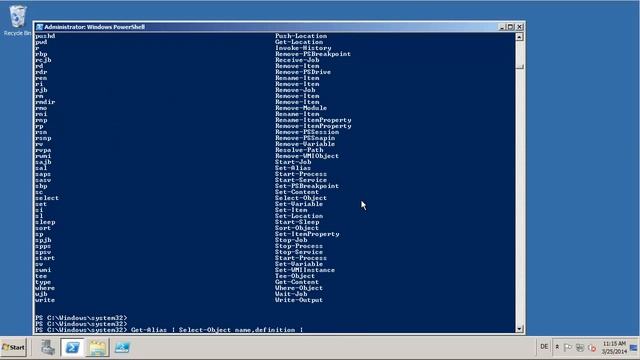Click the 'Receive-Job' entry
The image size is (640, 360).
pos(297,60)
